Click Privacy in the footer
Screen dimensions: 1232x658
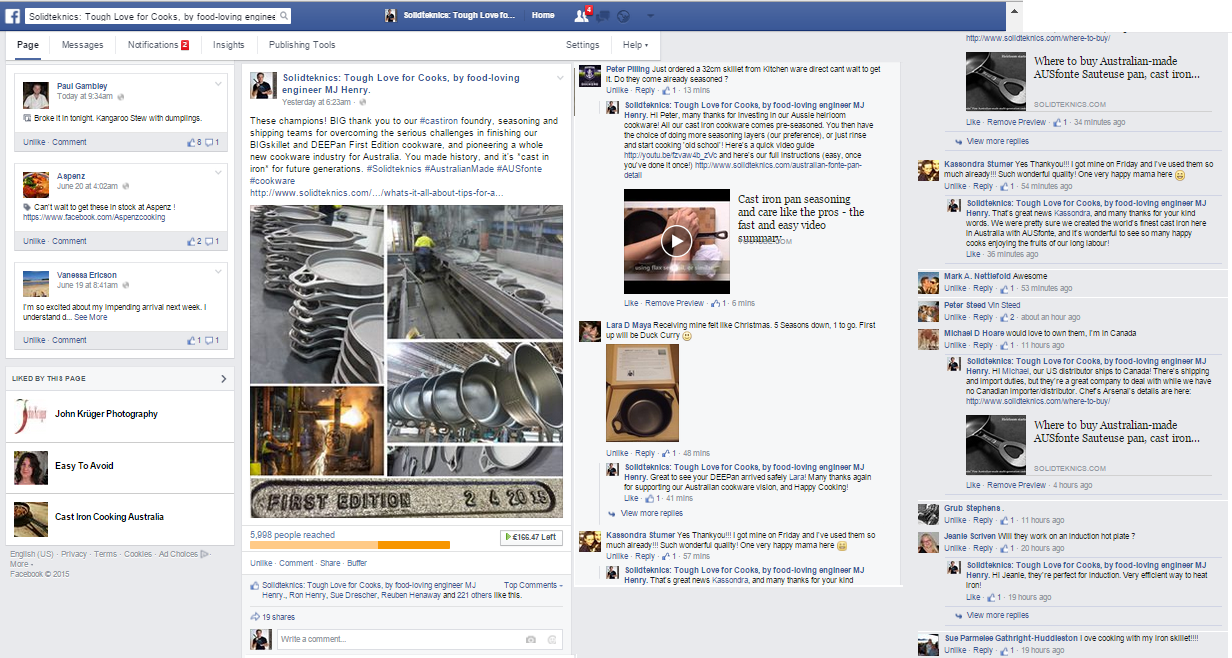74,554
